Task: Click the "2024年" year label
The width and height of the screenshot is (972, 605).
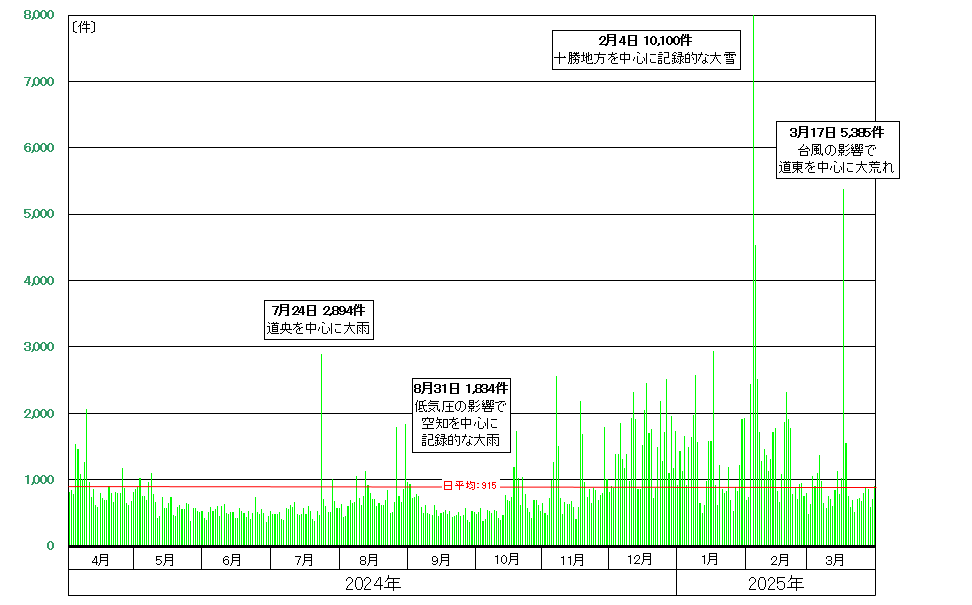Action: point(373,583)
